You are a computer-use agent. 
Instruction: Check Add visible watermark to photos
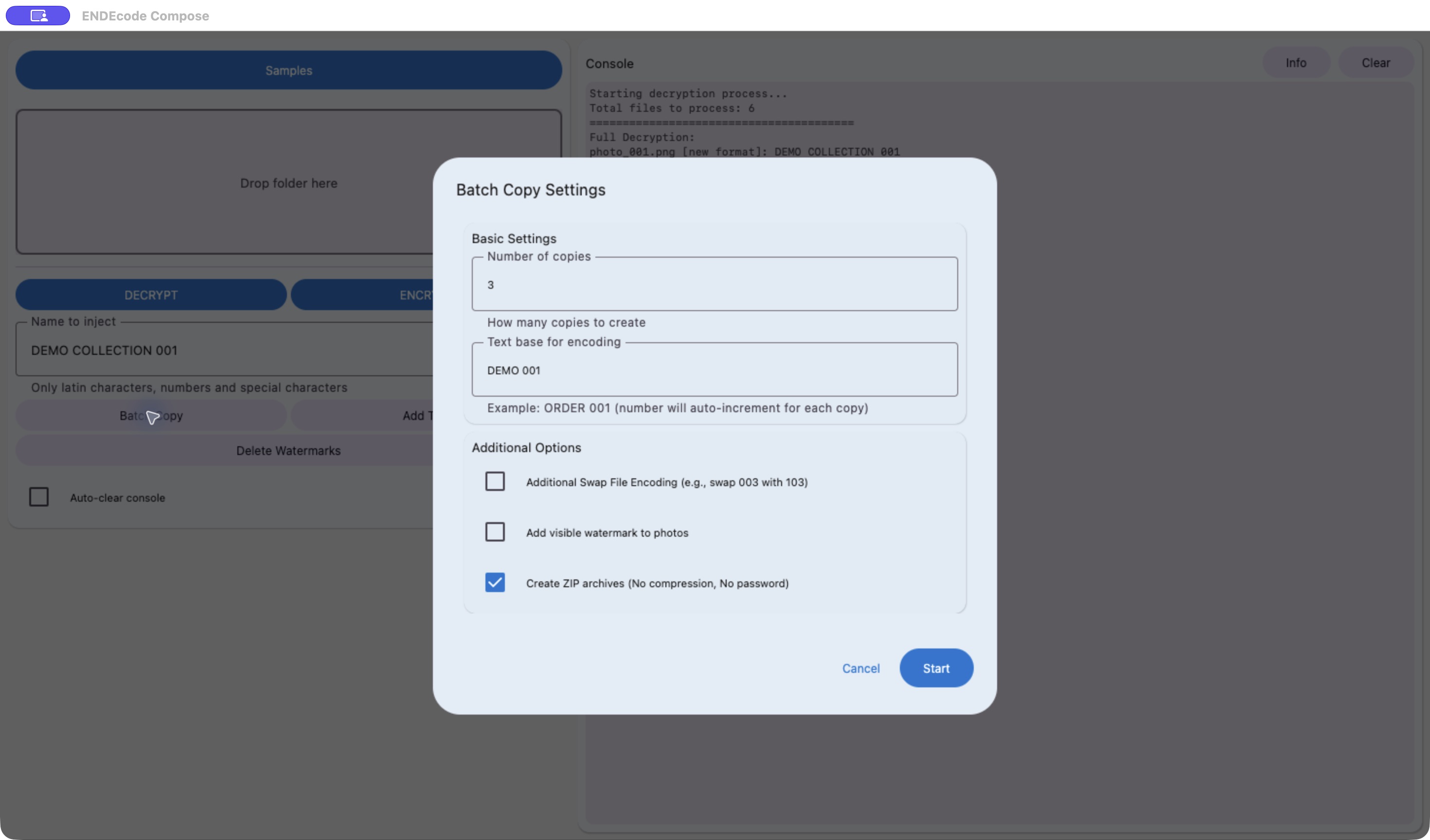(495, 531)
